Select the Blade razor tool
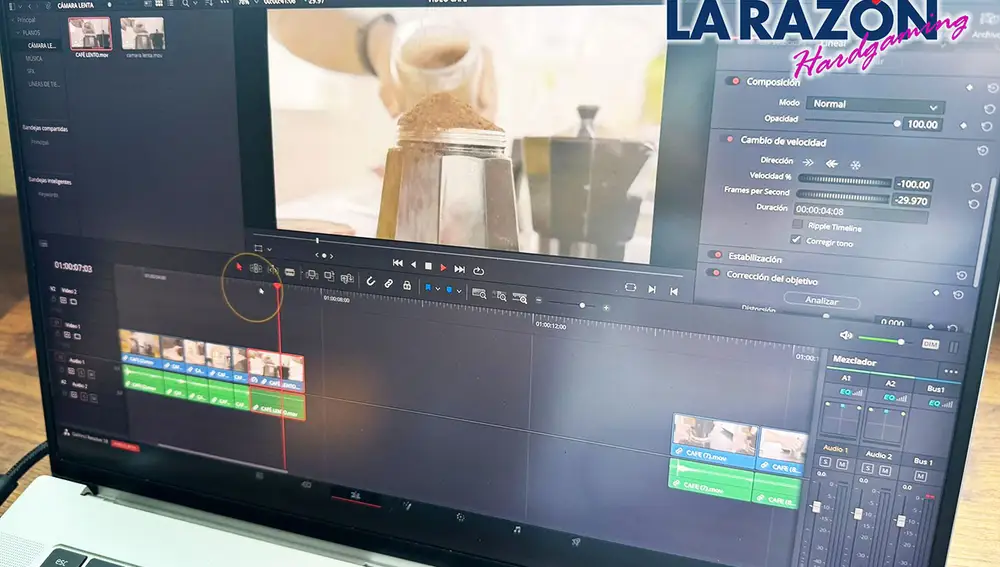Image resolution: width=1000 pixels, height=567 pixels. [x=290, y=272]
